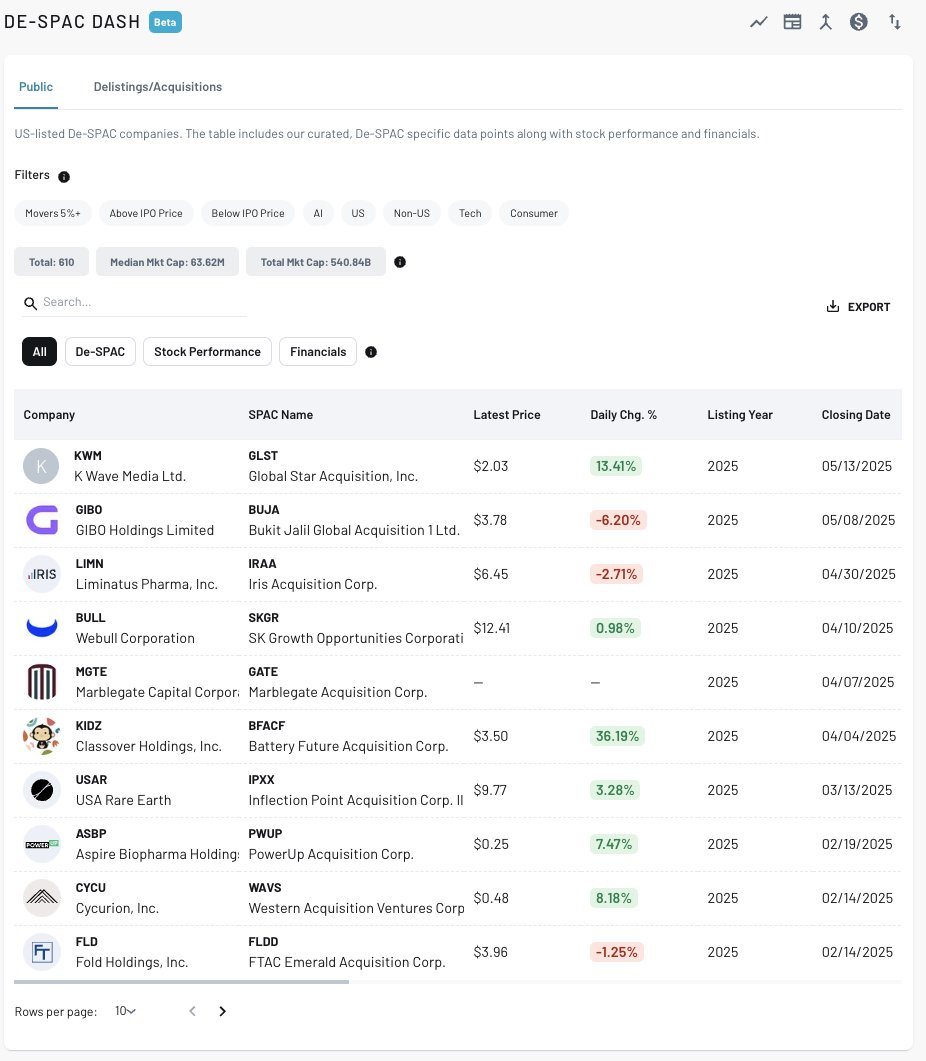The image size is (926, 1061).
Task: Toggle the AI filter chip
Action: 318,213
